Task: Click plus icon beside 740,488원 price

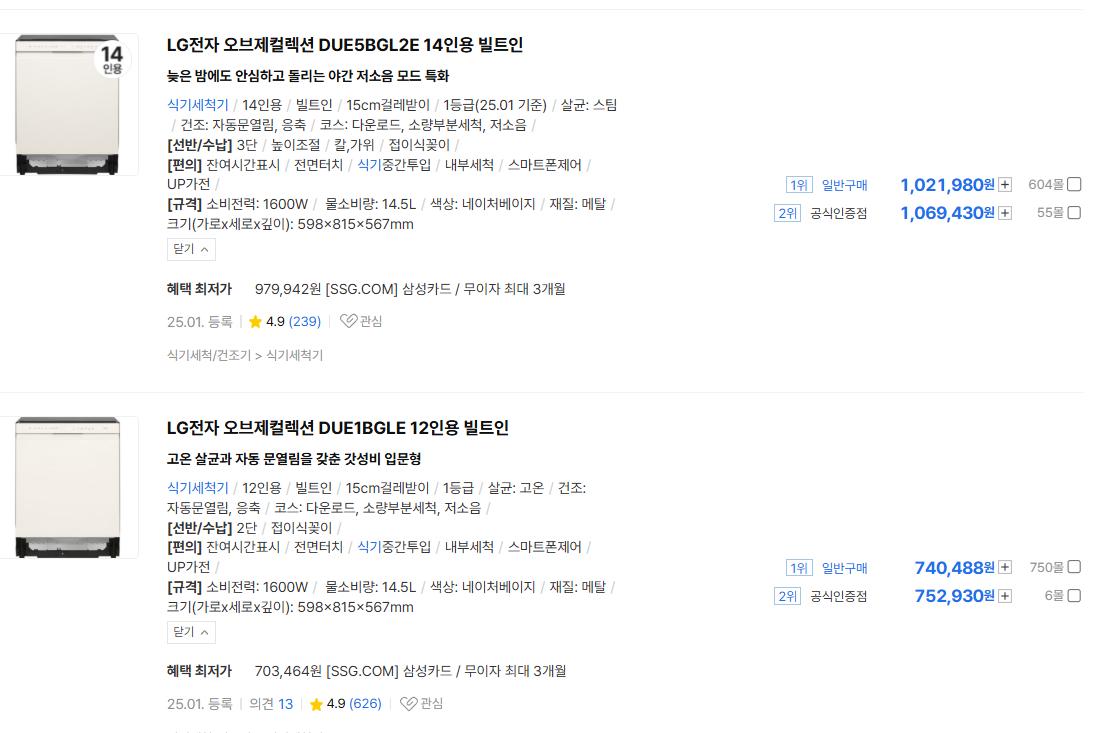Action: 1005,568
